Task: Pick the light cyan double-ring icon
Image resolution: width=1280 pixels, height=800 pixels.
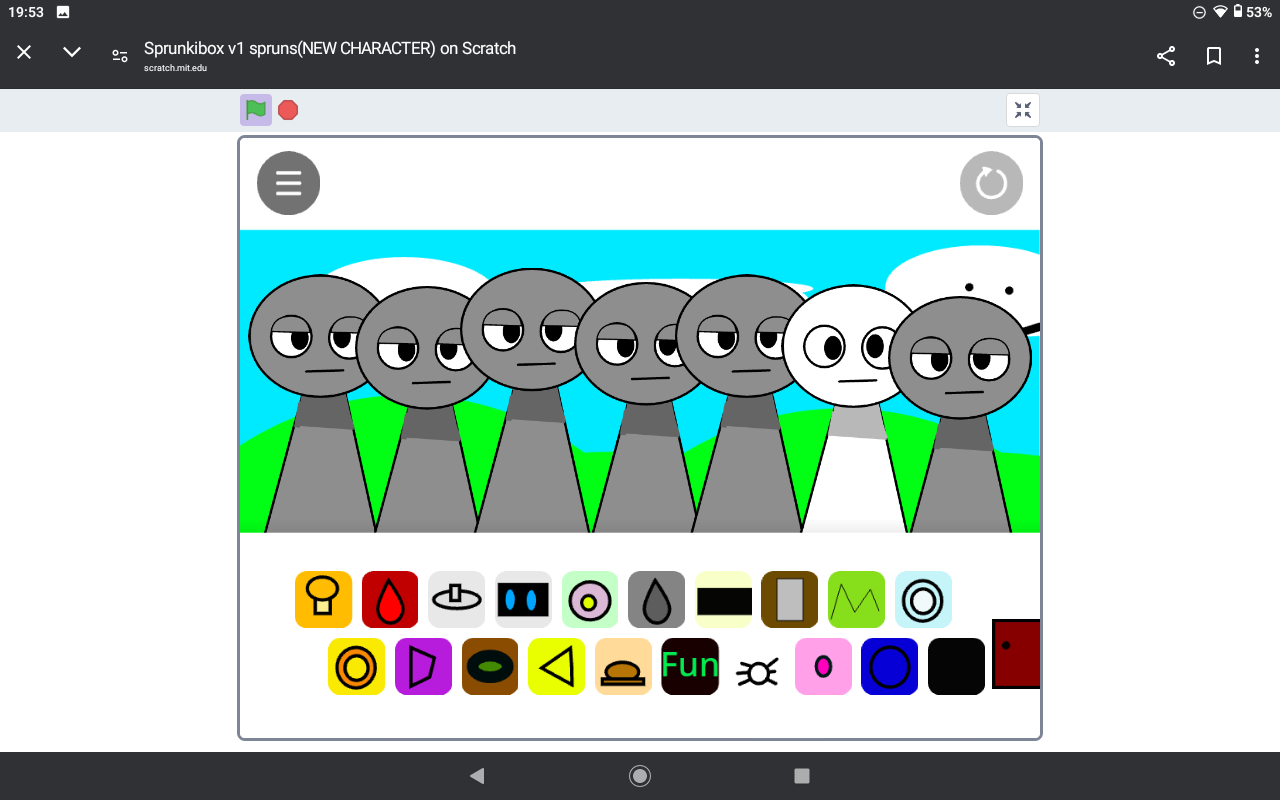Action: [923, 599]
